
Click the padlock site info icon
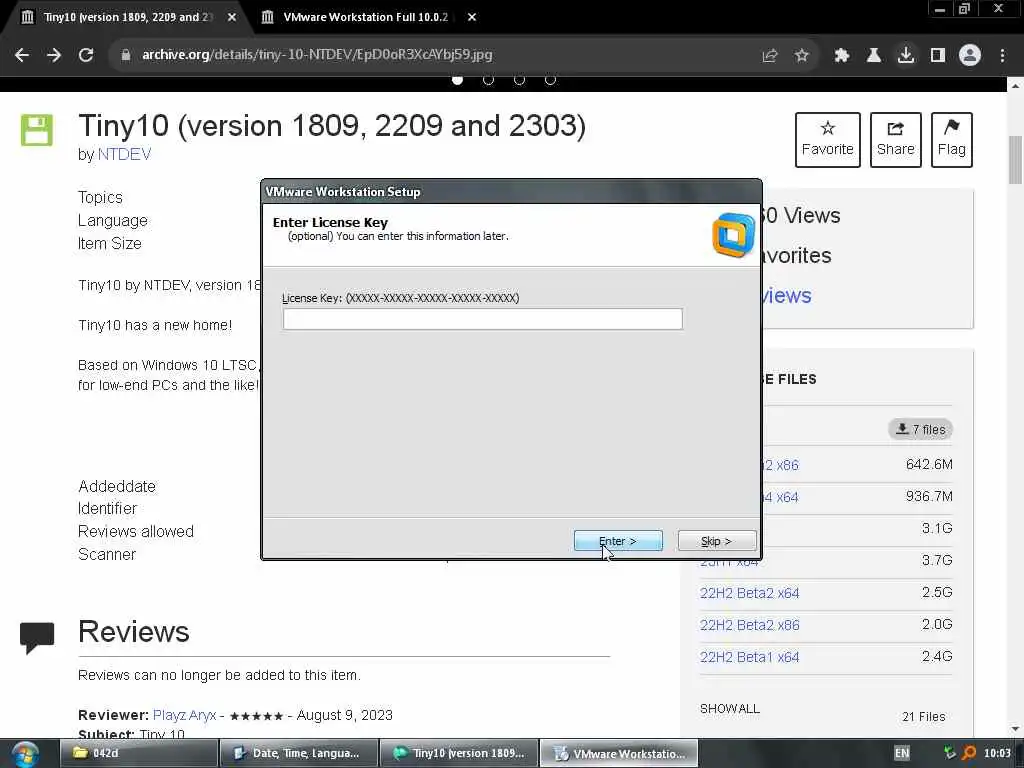[126, 56]
